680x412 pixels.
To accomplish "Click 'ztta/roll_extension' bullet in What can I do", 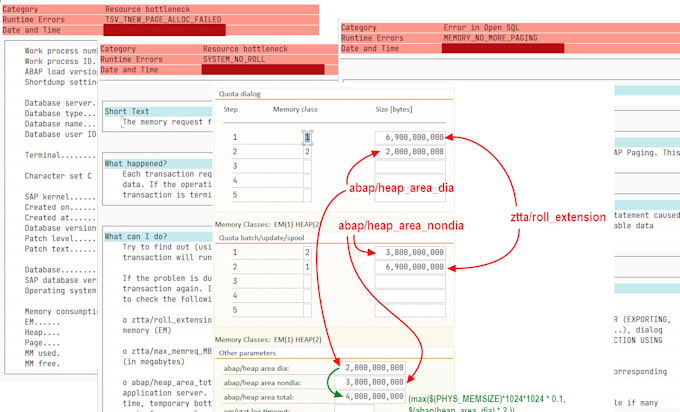I will 167,320.
